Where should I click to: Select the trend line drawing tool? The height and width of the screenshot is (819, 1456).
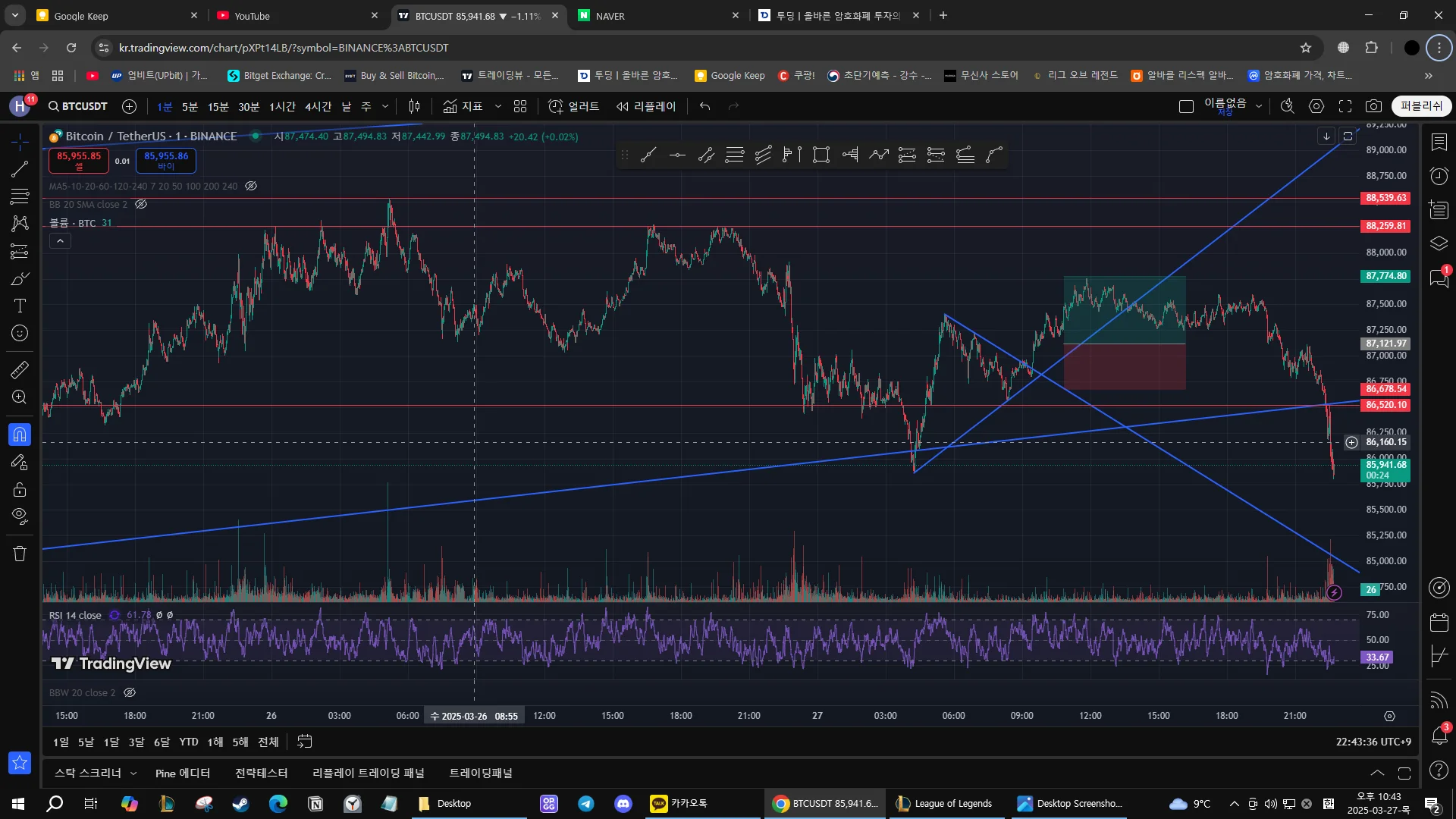(x=20, y=169)
